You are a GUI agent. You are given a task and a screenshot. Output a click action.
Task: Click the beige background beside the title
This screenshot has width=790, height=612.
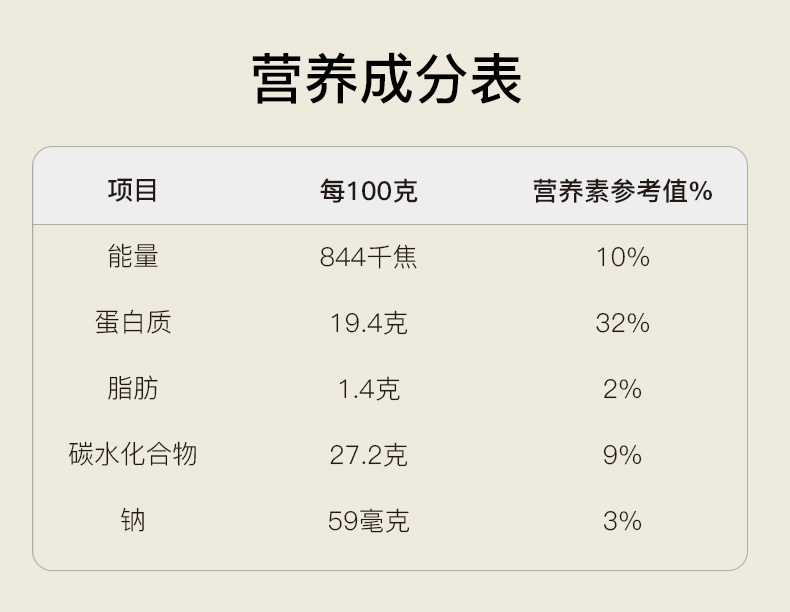[x=650, y=80]
